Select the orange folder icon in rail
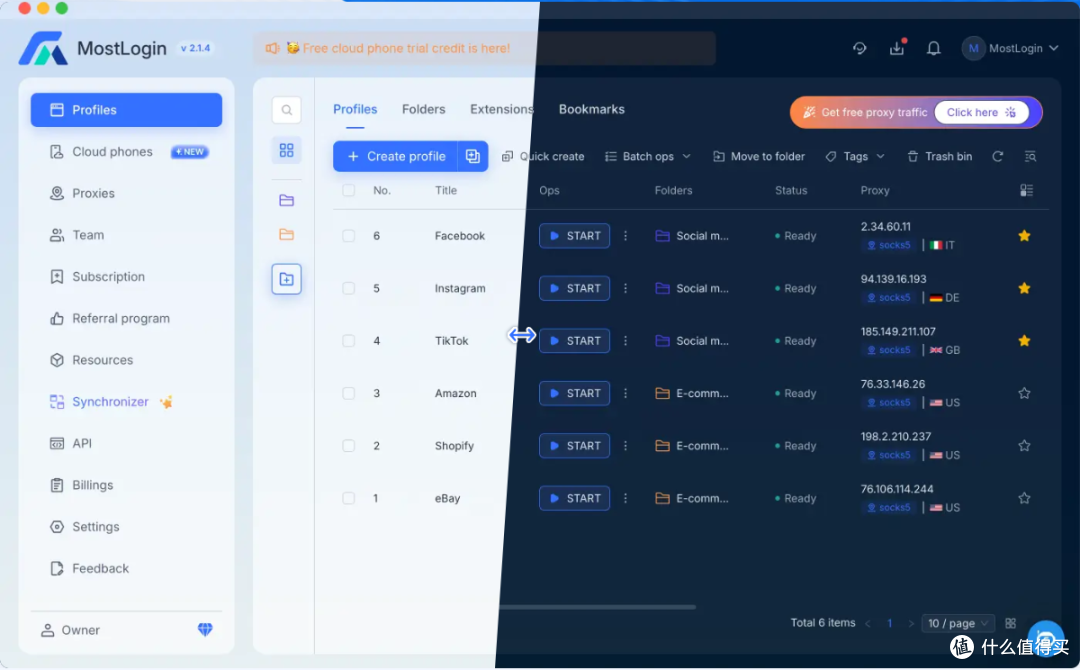1080x670 pixels. (x=287, y=235)
